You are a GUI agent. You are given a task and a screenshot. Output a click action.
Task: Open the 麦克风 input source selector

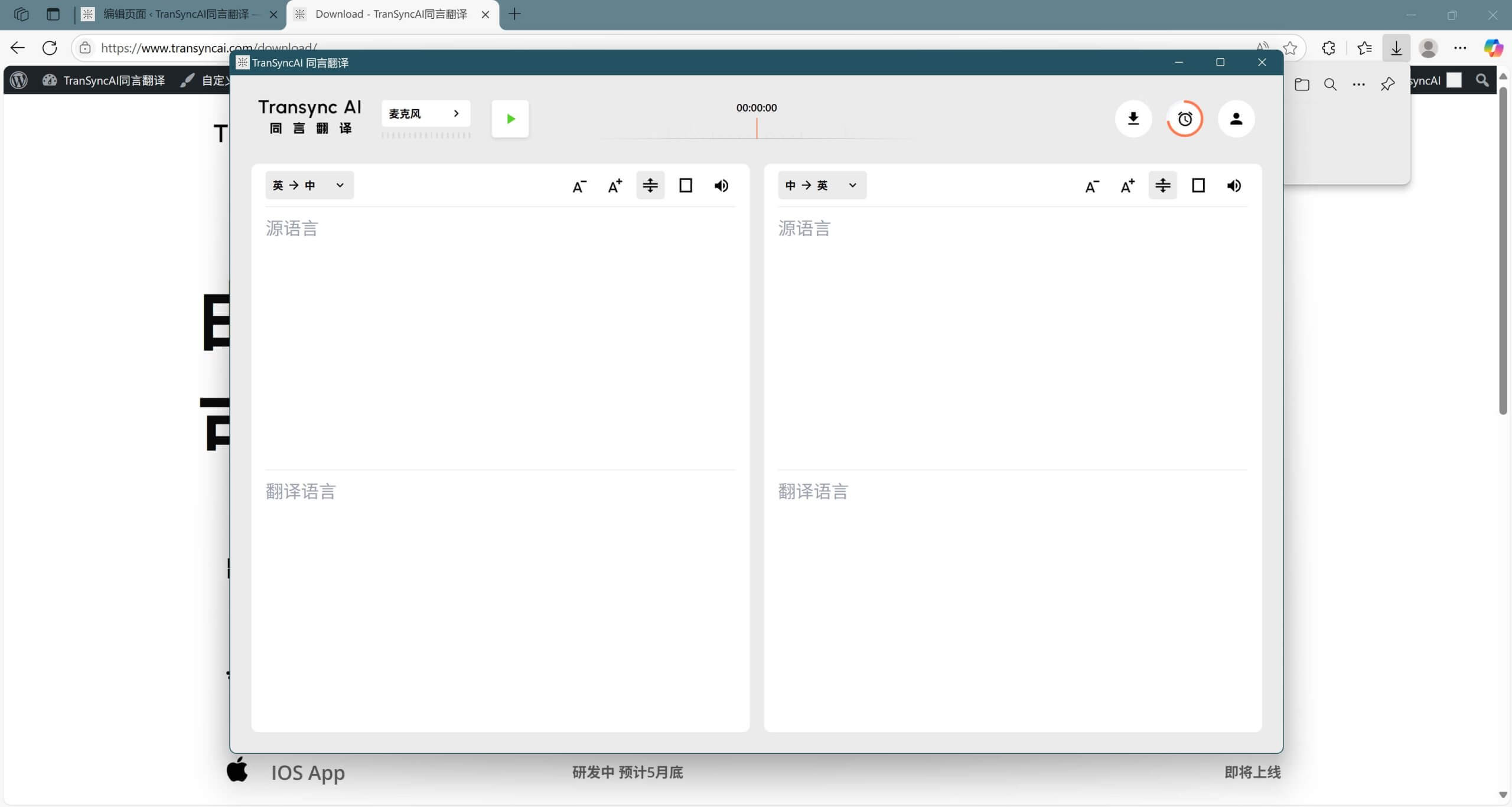pyautogui.click(x=426, y=113)
